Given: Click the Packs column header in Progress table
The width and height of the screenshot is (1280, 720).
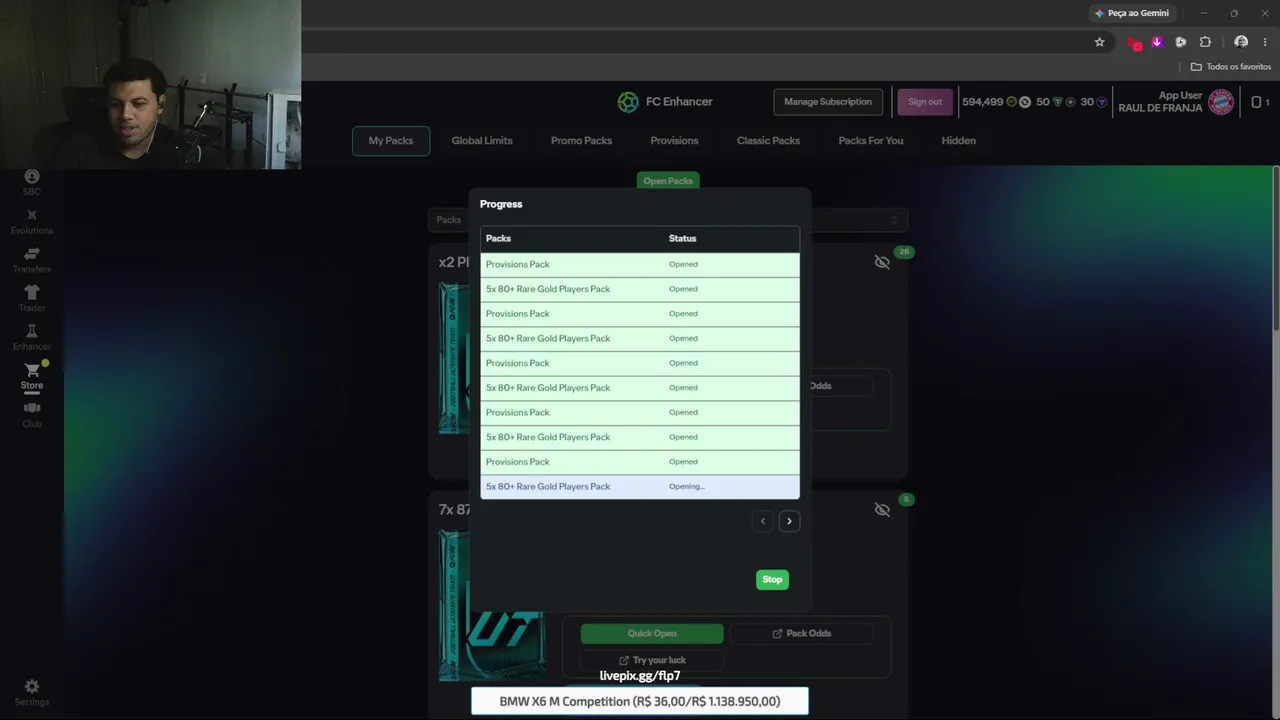Looking at the screenshot, I should click(x=498, y=238).
